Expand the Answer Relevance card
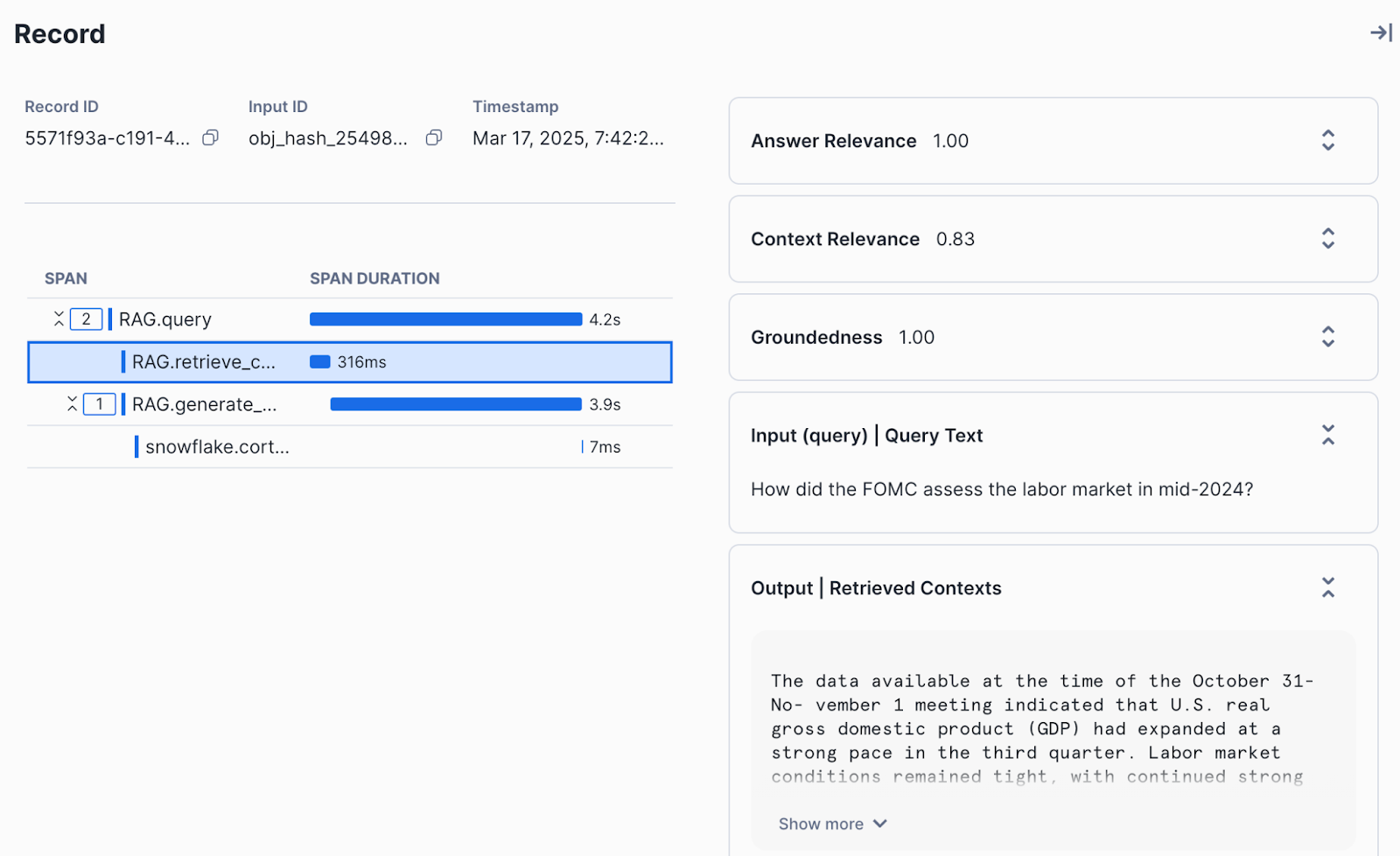 pyautogui.click(x=1327, y=141)
